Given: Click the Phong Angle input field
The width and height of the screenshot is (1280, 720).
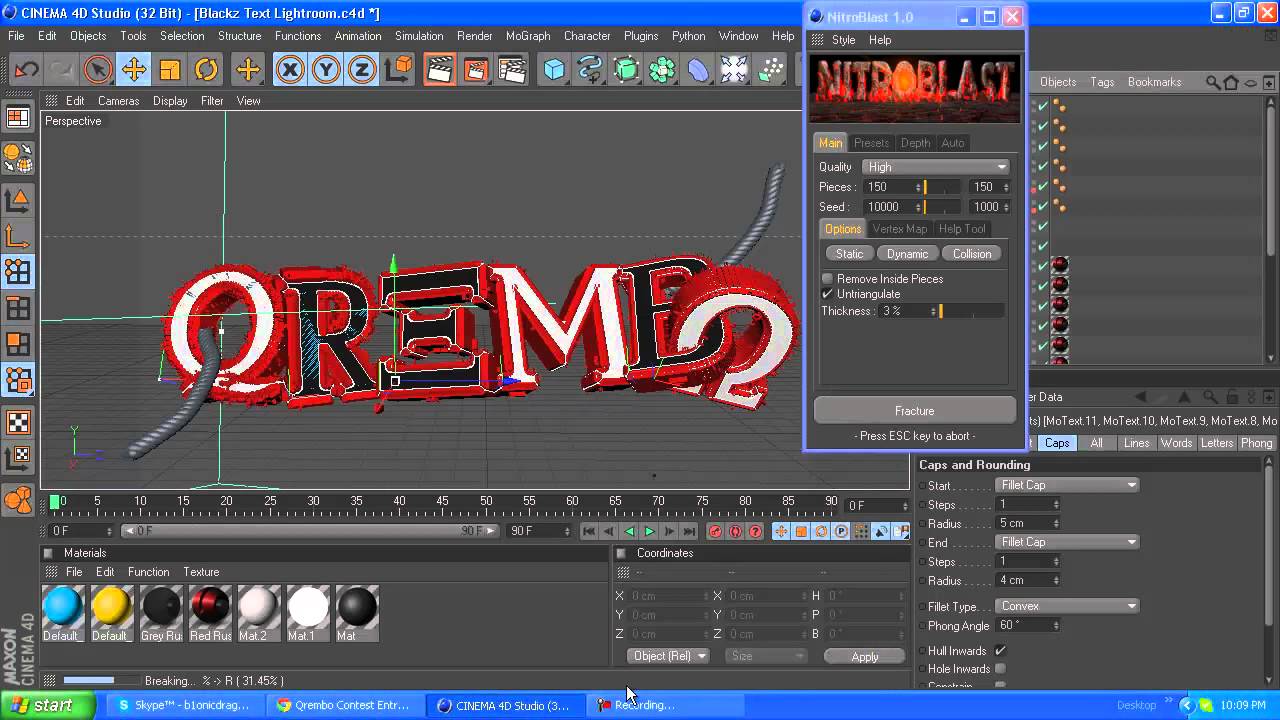Looking at the screenshot, I should point(1028,626).
